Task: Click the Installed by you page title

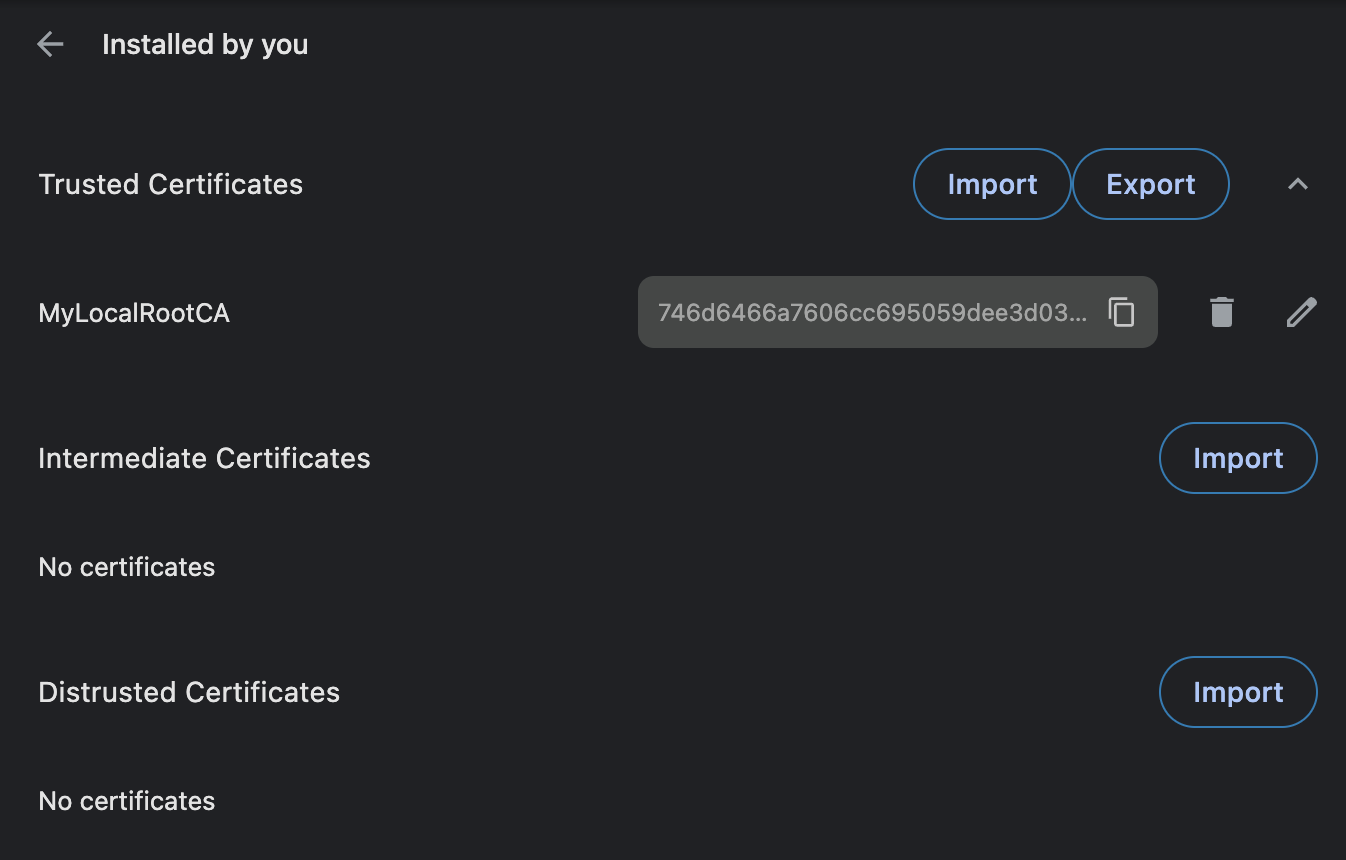Action: (x=205, y=44)
